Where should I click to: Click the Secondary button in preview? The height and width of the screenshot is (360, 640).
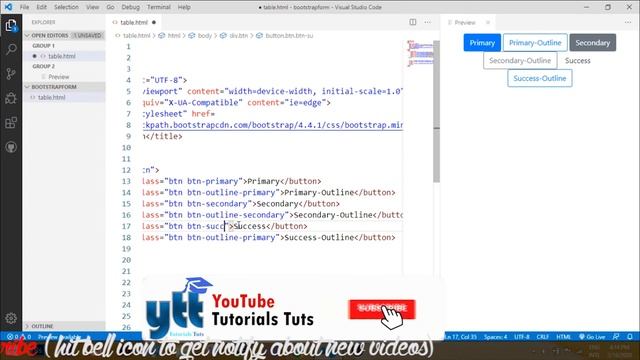pos(593,42)
